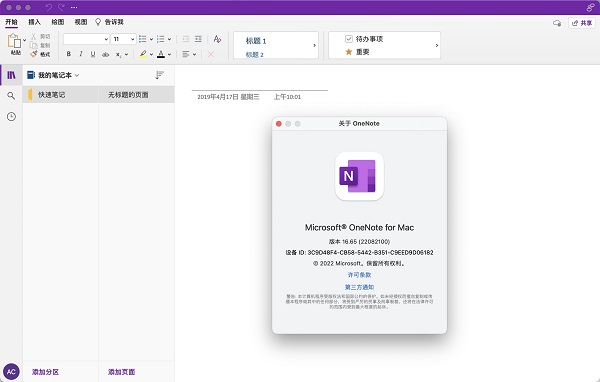Viewport: 600px width, 382px height.
Task: Toggle strikethrough formatting
Action: click(x=105, y=54)
